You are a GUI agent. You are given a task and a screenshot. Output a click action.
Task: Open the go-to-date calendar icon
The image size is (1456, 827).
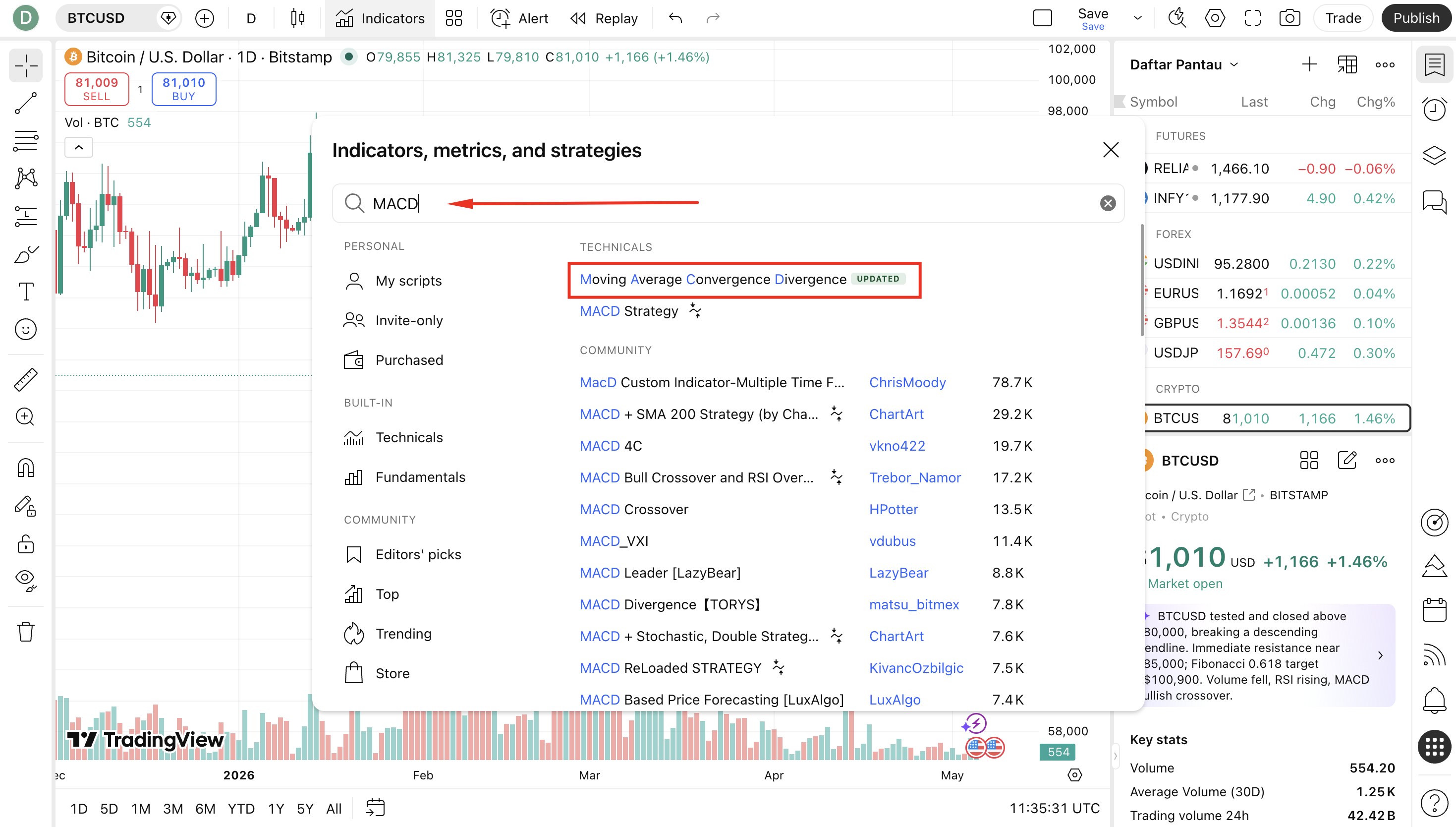(x=375, y=808)
